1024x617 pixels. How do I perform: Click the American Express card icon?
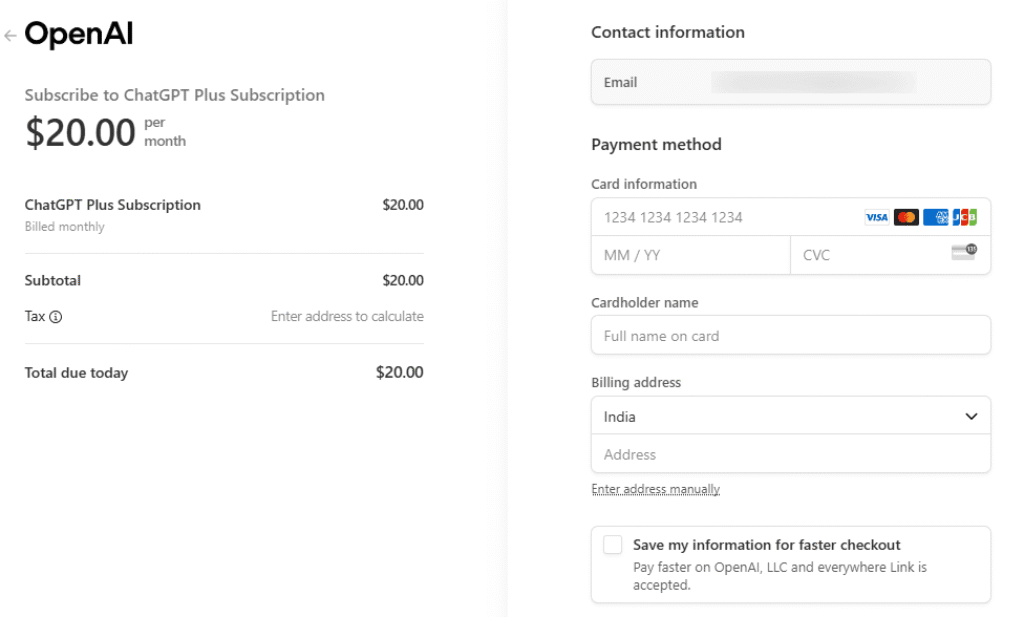(x=935, y=217)
